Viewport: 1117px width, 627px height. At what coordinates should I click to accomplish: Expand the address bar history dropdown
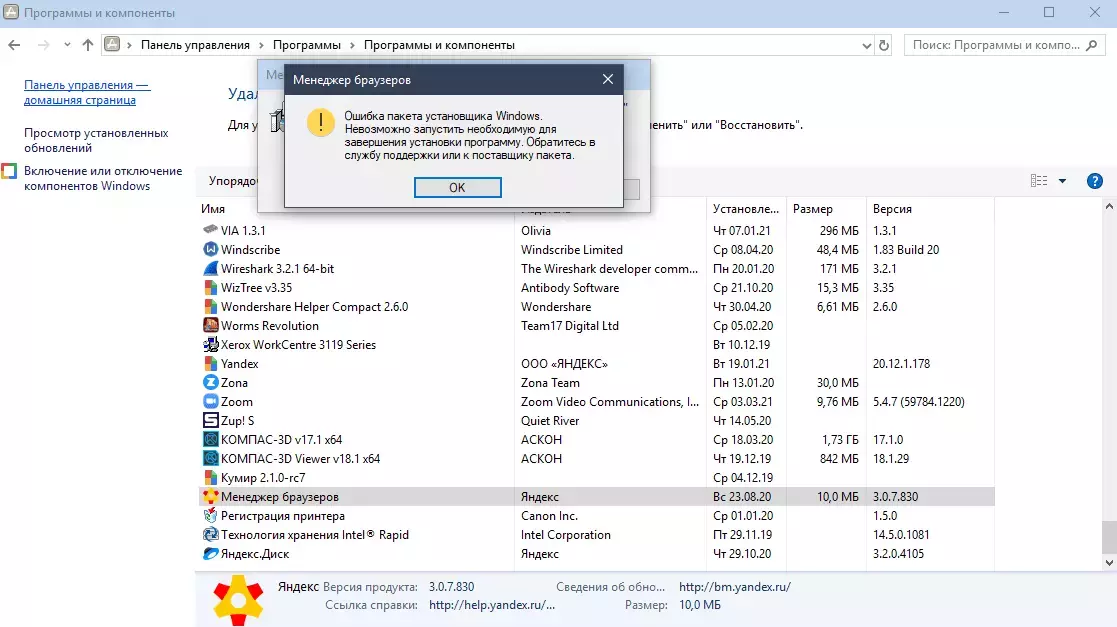click(x=866, y=46)
